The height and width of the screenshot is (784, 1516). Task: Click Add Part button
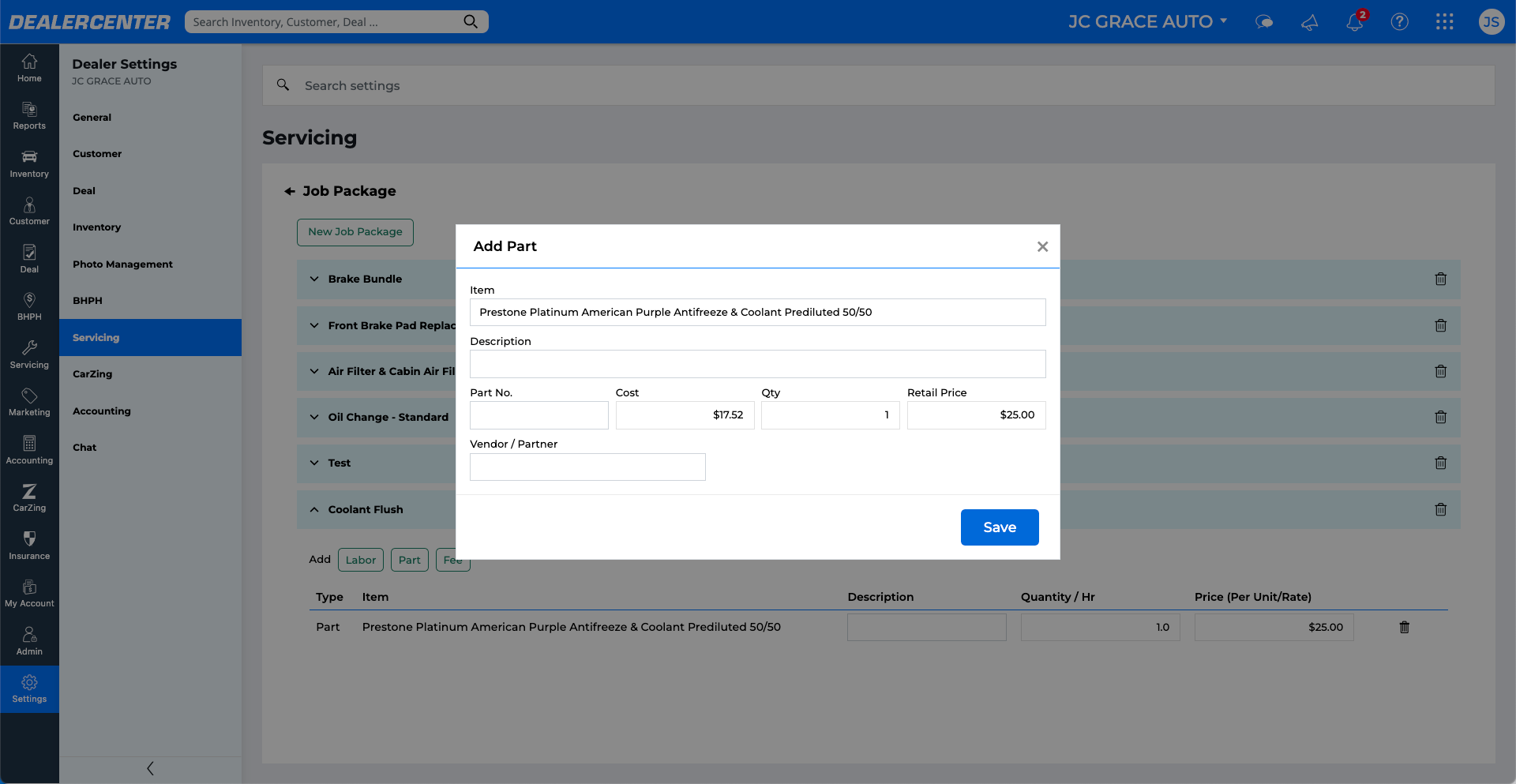pyautogui.click(x=410, y=560)
